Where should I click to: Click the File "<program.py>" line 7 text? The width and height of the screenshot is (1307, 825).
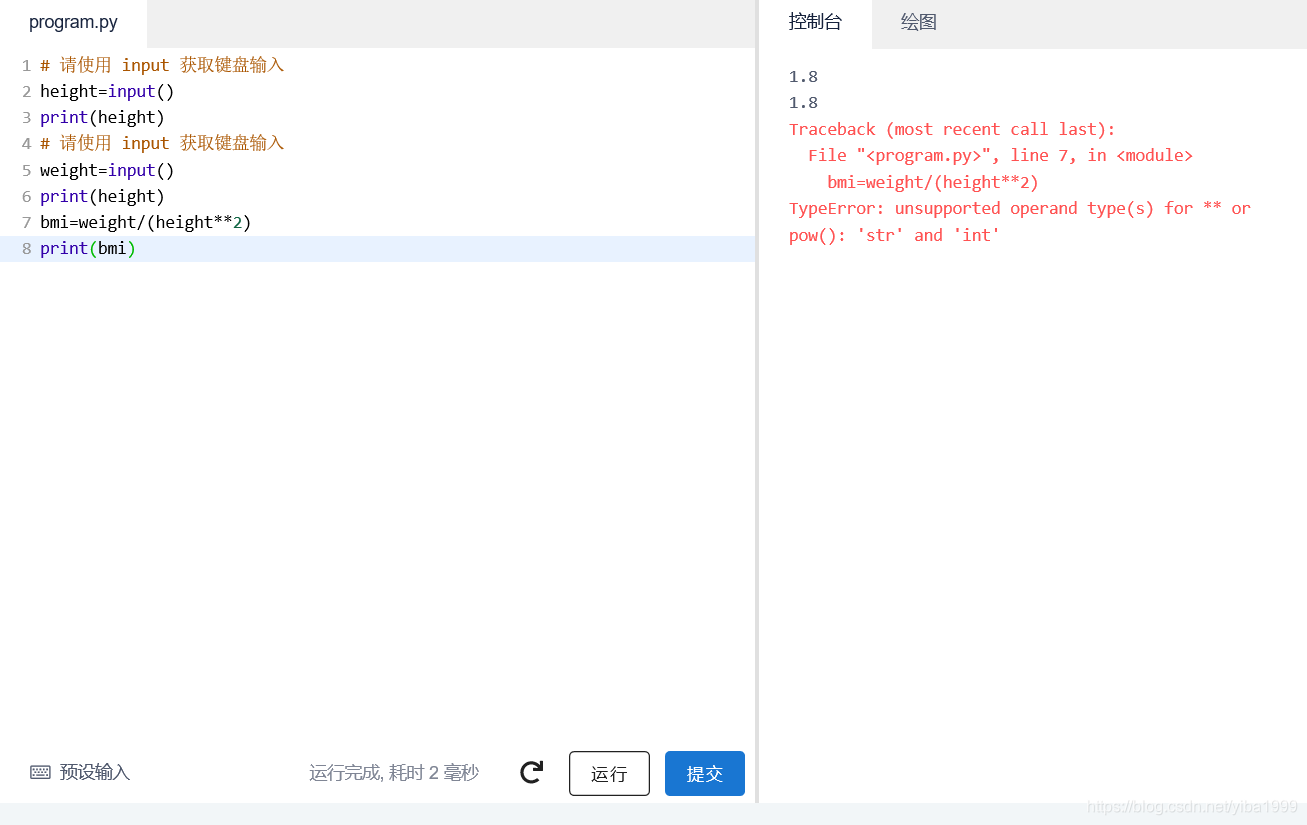[x=1000, y=155]
